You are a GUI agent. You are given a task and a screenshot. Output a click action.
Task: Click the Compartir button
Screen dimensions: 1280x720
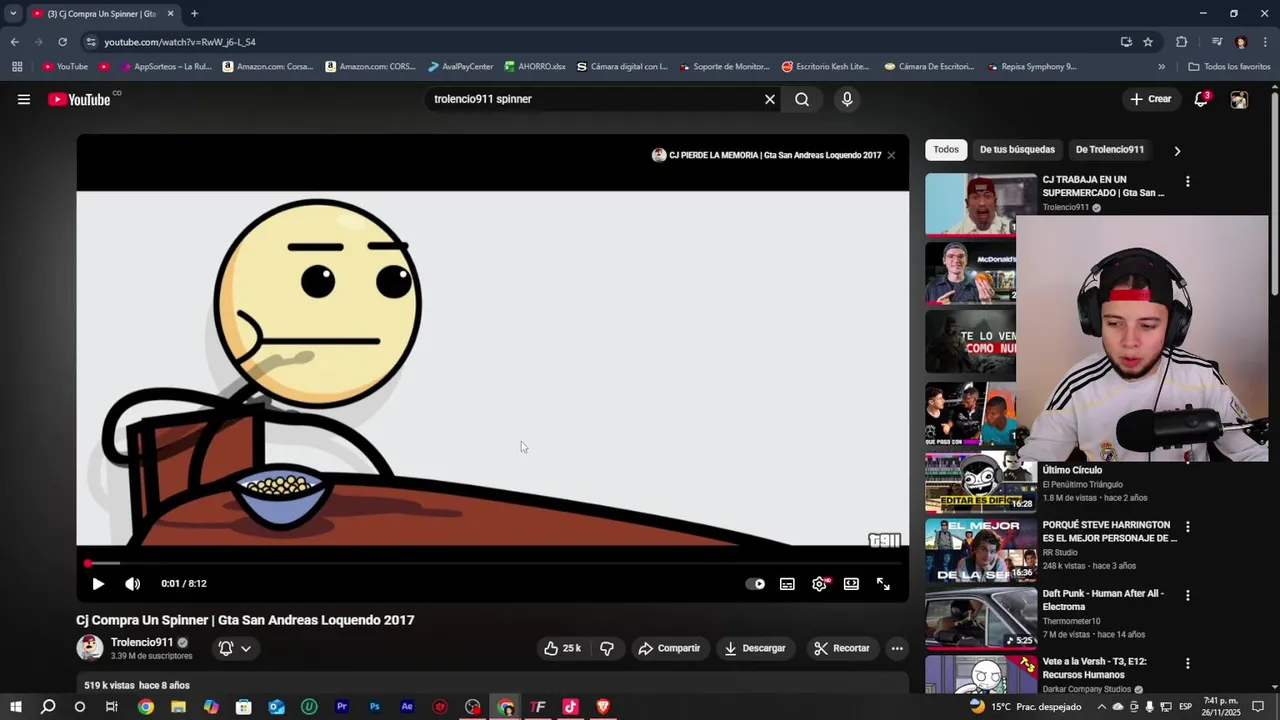click(x=669, y=648)
